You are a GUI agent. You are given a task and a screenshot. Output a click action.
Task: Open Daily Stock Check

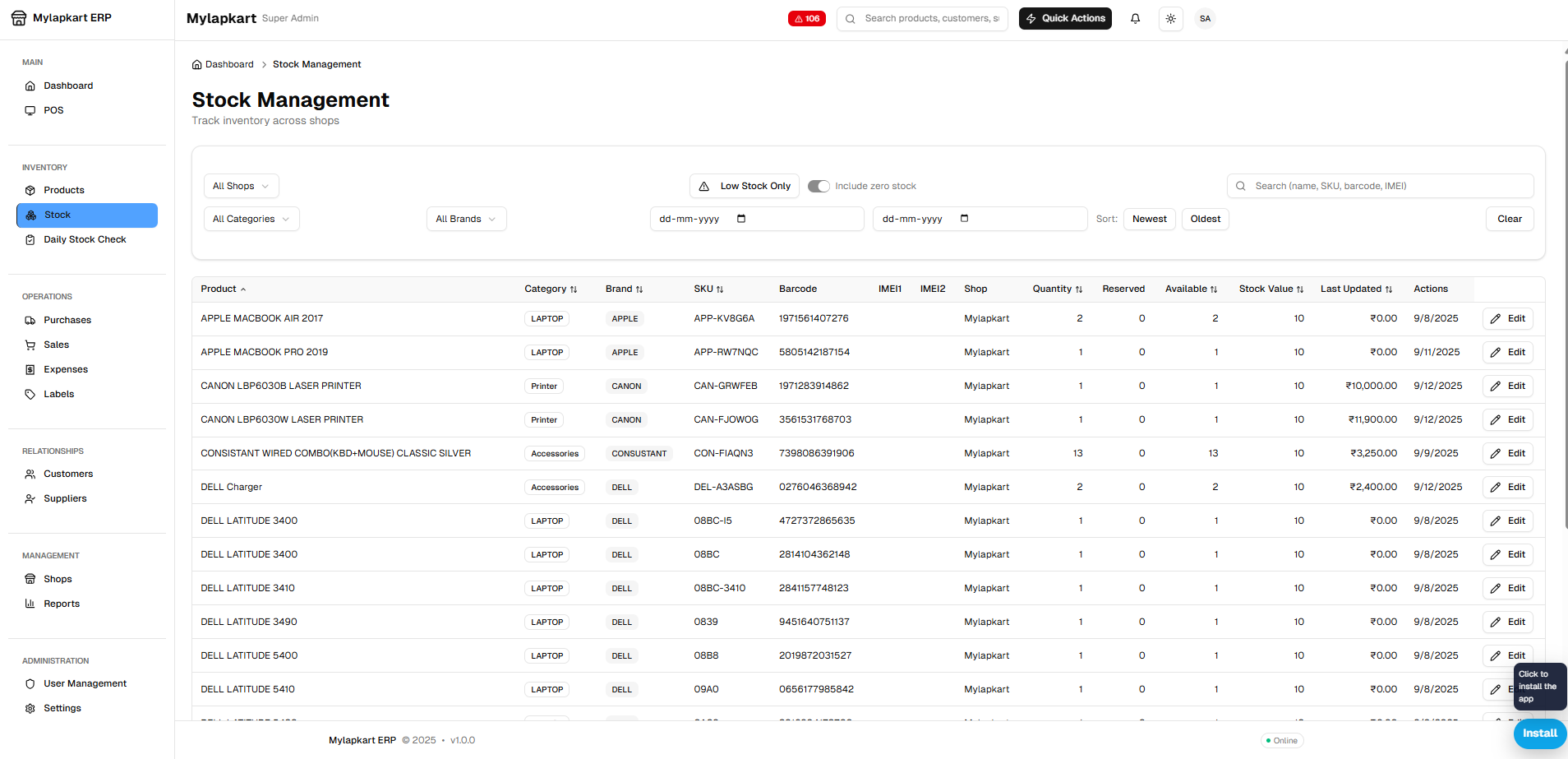[85, 239]
